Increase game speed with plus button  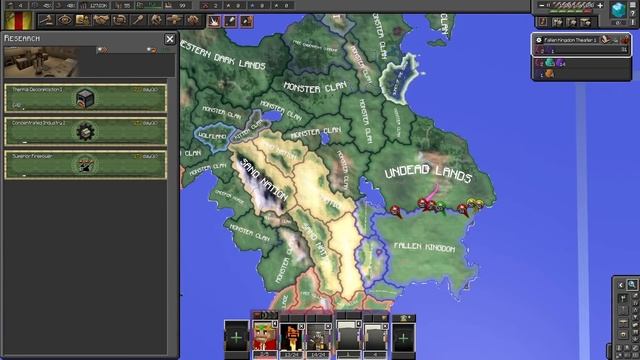click(x=600, y=6)
